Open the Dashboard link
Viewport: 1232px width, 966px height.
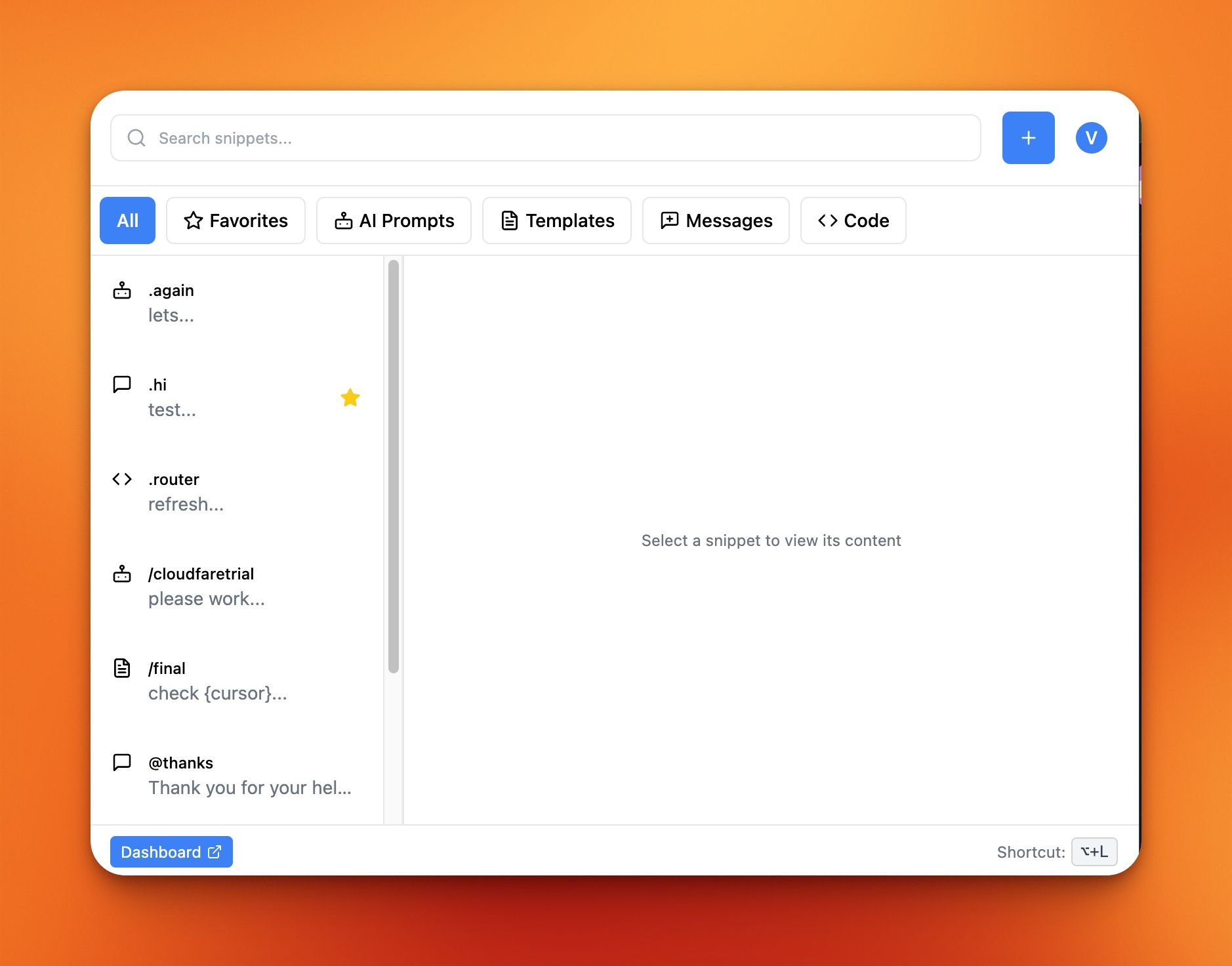[x=171, y=851]
